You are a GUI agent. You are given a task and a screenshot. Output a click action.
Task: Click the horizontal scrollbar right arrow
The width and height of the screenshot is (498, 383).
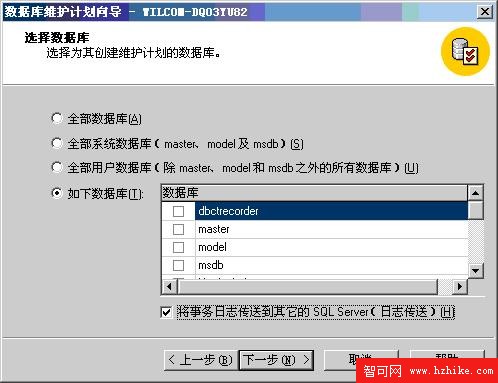(460, 287)
